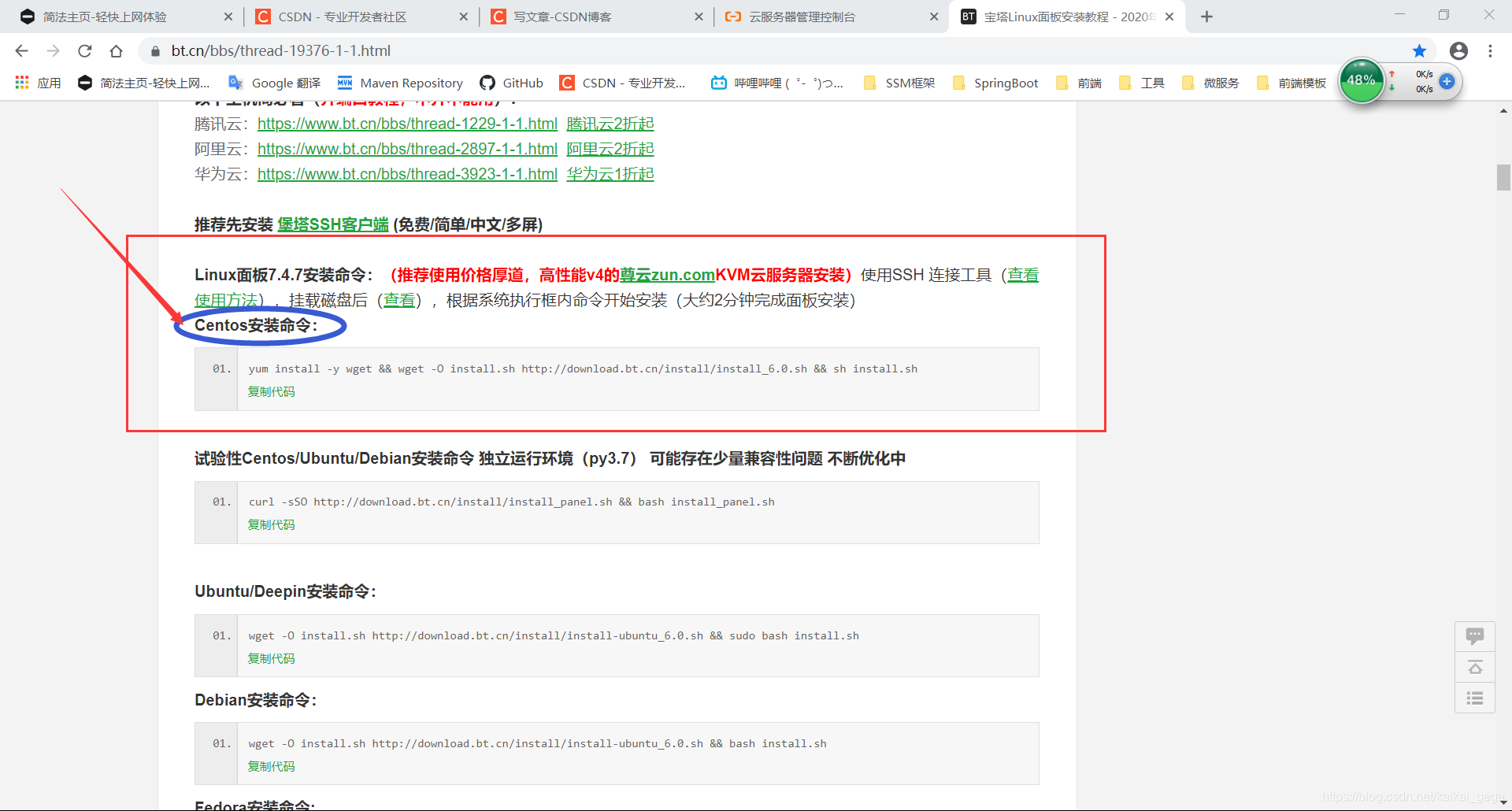The image size is (1512, 811).
Task: Open the 腾讯云 thread-1229 link
Action: pyautogui.click(x=407, y=124)
